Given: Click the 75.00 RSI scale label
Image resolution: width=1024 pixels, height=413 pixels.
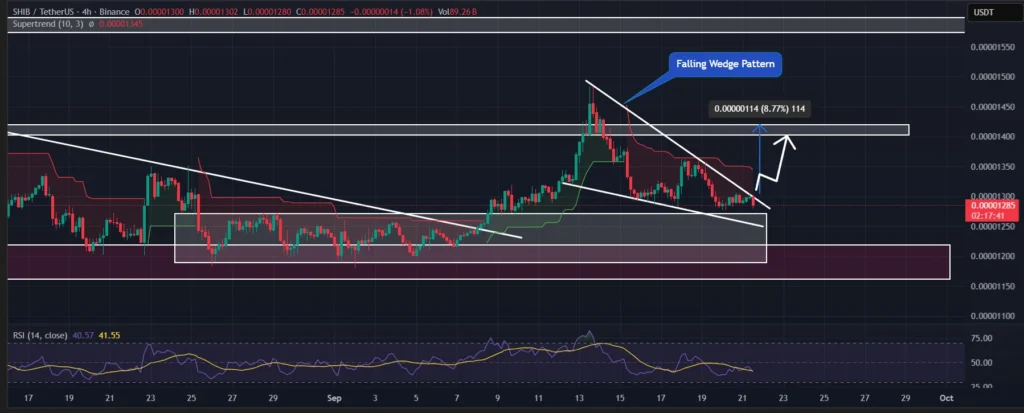Looking at the screenshot, I should 982,338.
